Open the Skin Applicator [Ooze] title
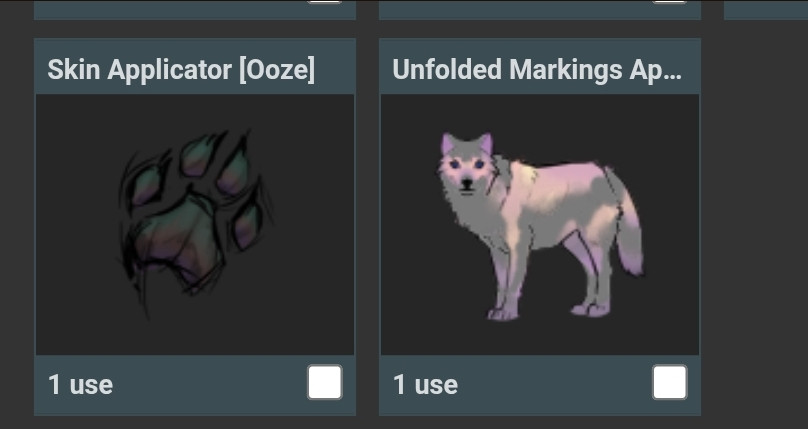This screenshot has width=808, height=429. pyautogui.click(x=181, y=69)
